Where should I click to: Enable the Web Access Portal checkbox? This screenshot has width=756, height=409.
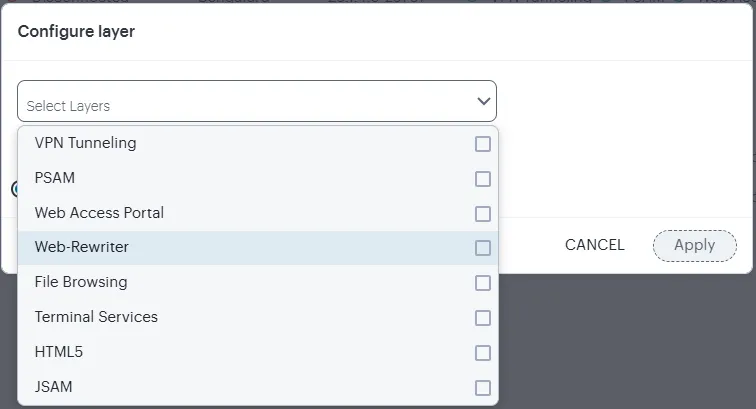pos(483,214)
